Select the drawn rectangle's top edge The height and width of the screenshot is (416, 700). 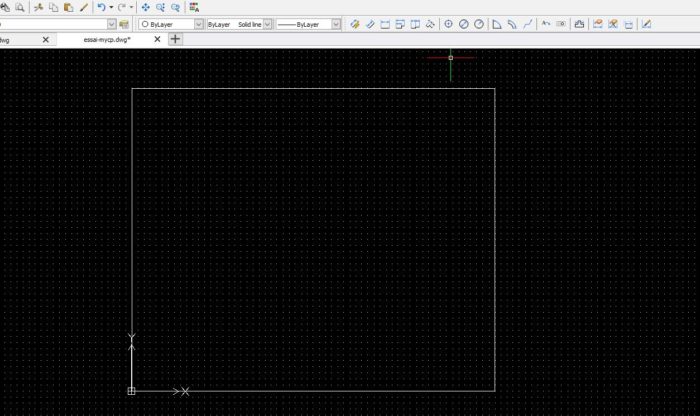[x=313, y=88]
